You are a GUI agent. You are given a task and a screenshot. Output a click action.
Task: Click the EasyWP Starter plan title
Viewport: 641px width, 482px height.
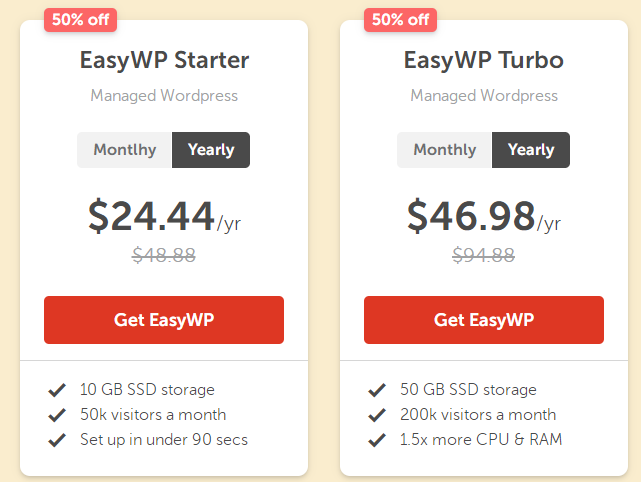(164, 60)
